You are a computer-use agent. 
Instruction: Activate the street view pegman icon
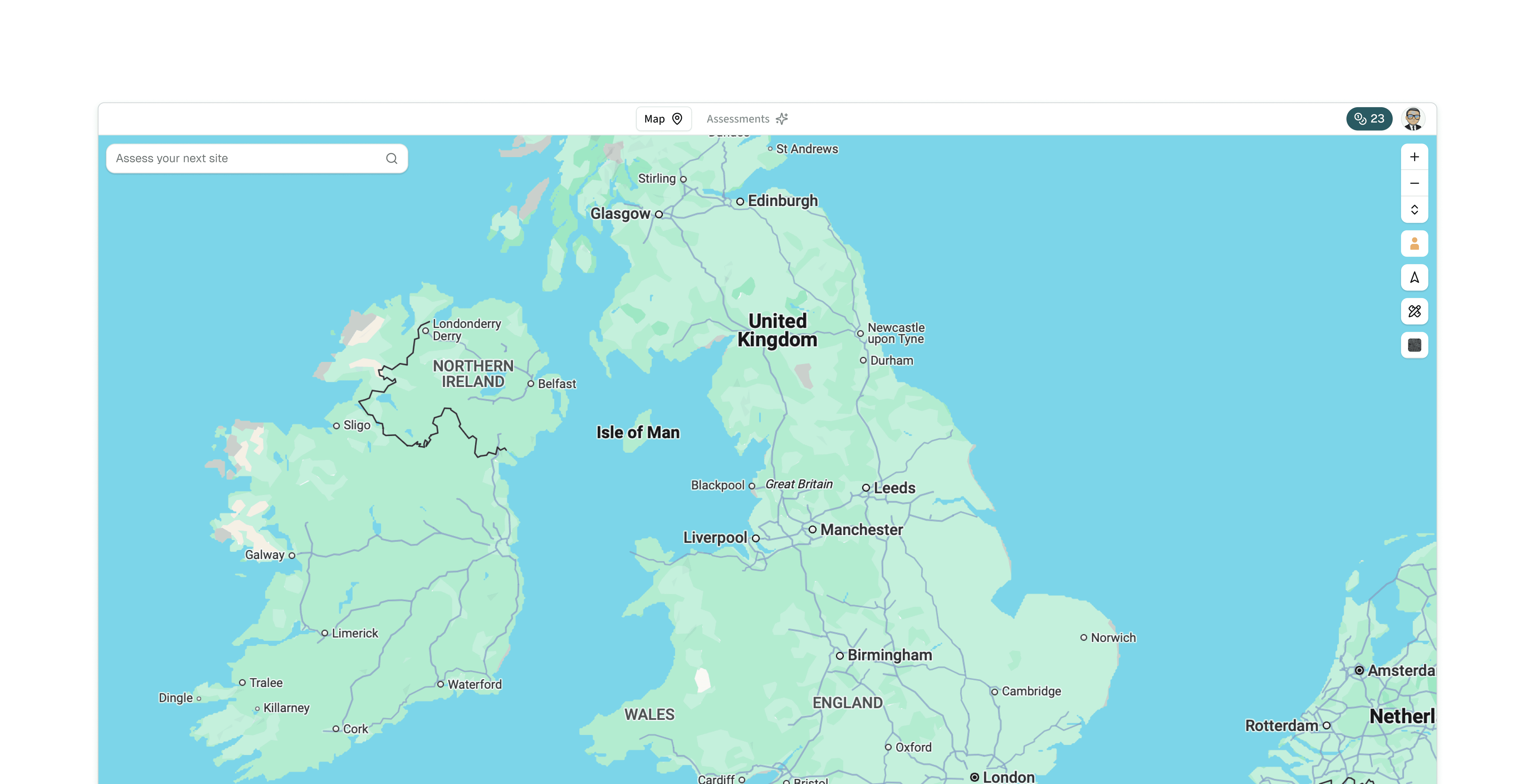tap(1414, 244)
